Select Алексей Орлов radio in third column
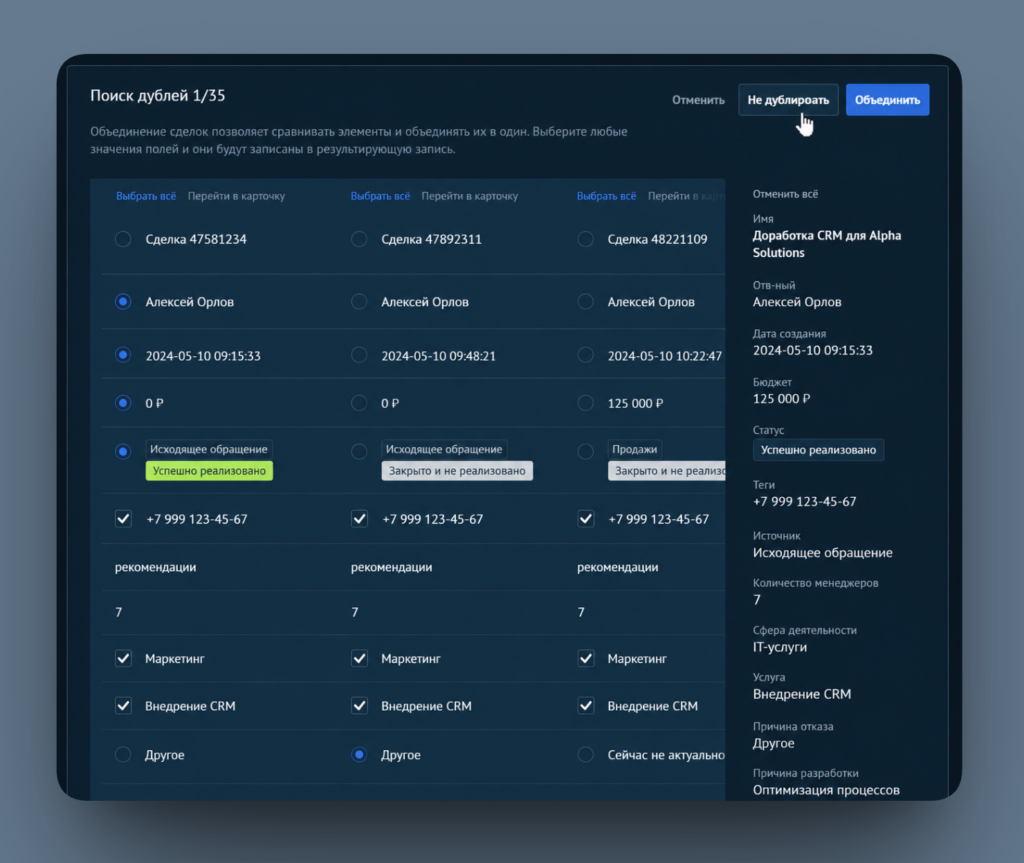1024x863 pixels. point(585,302)
